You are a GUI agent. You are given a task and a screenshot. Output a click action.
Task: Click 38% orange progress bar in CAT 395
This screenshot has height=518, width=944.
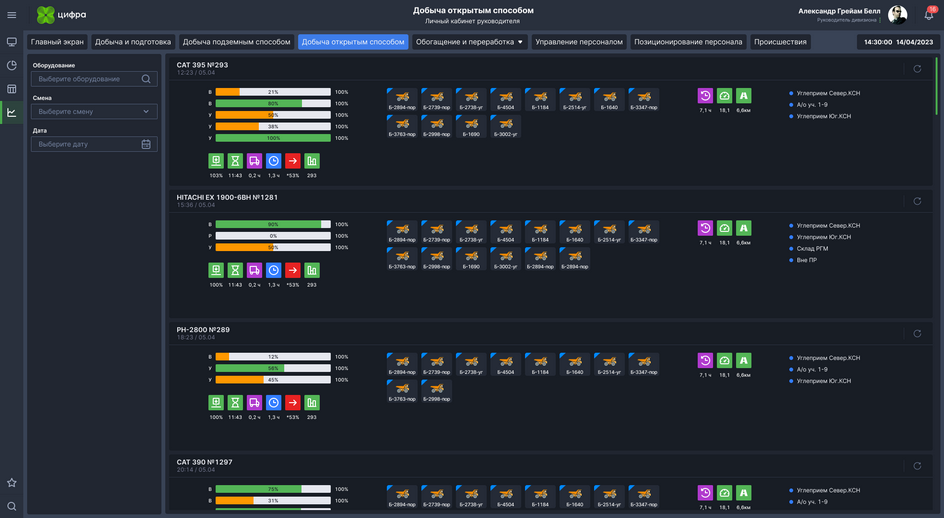273,126
